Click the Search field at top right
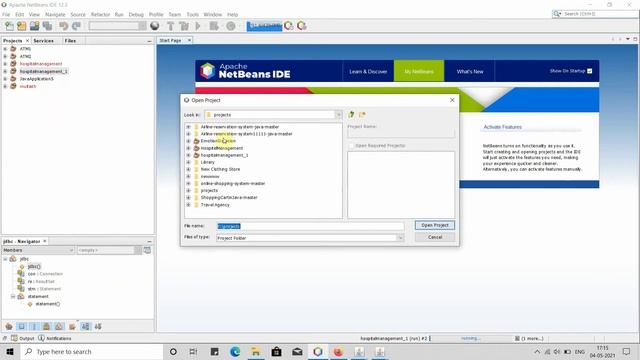 click(596, 14)
